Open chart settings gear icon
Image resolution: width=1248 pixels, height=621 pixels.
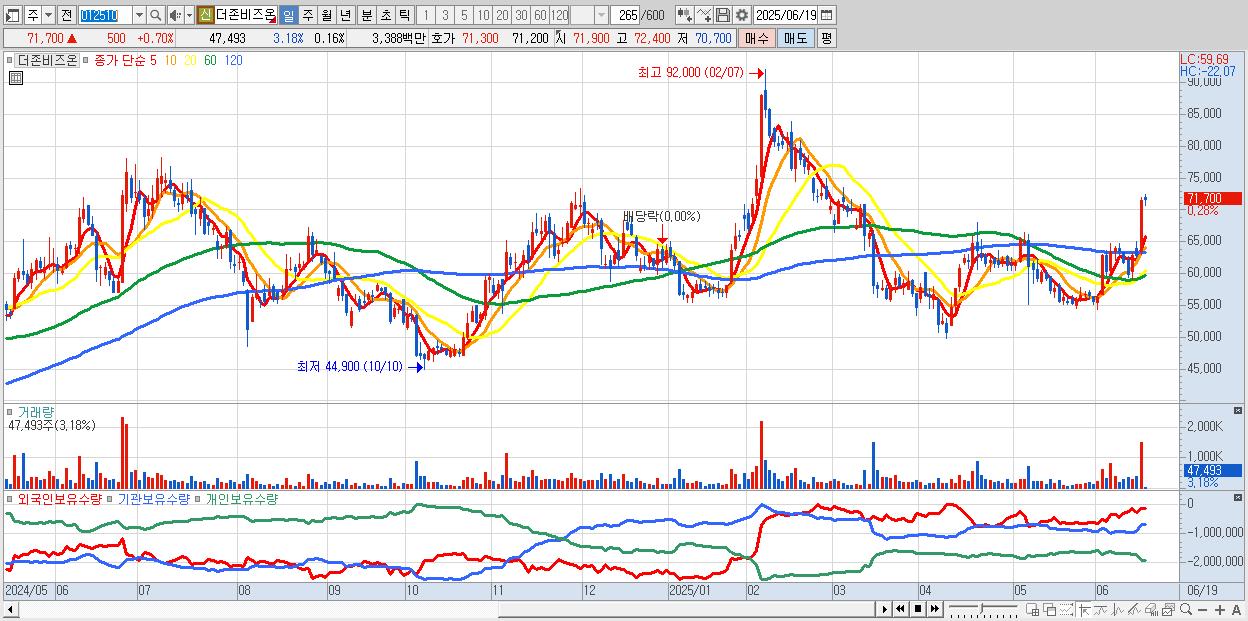point(741,15)
